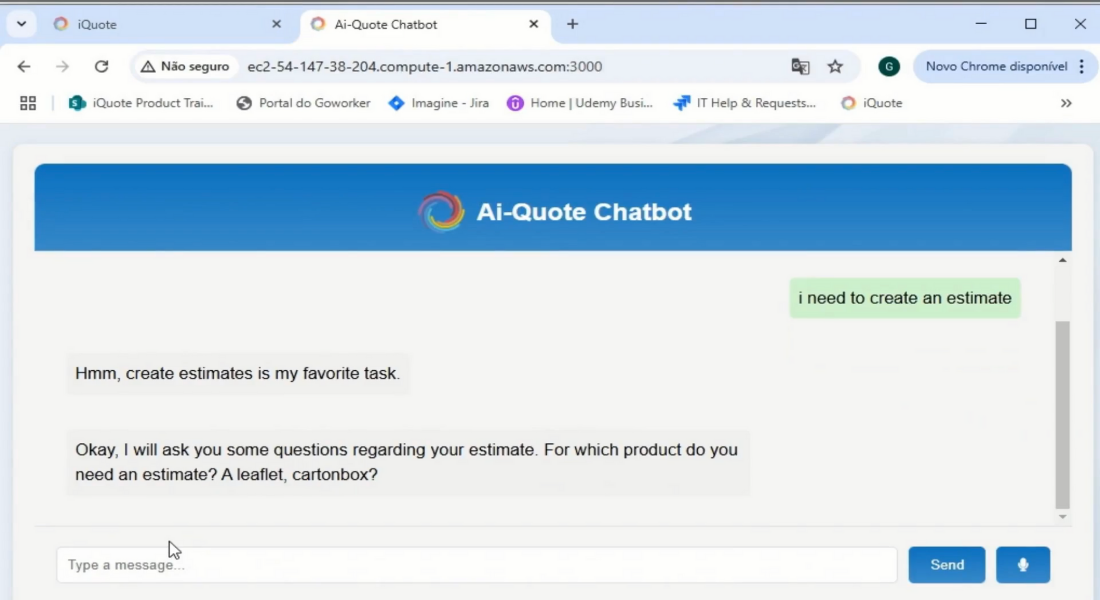
Task: Click the translate page icon in address bar
Action: tap(800, 67)
